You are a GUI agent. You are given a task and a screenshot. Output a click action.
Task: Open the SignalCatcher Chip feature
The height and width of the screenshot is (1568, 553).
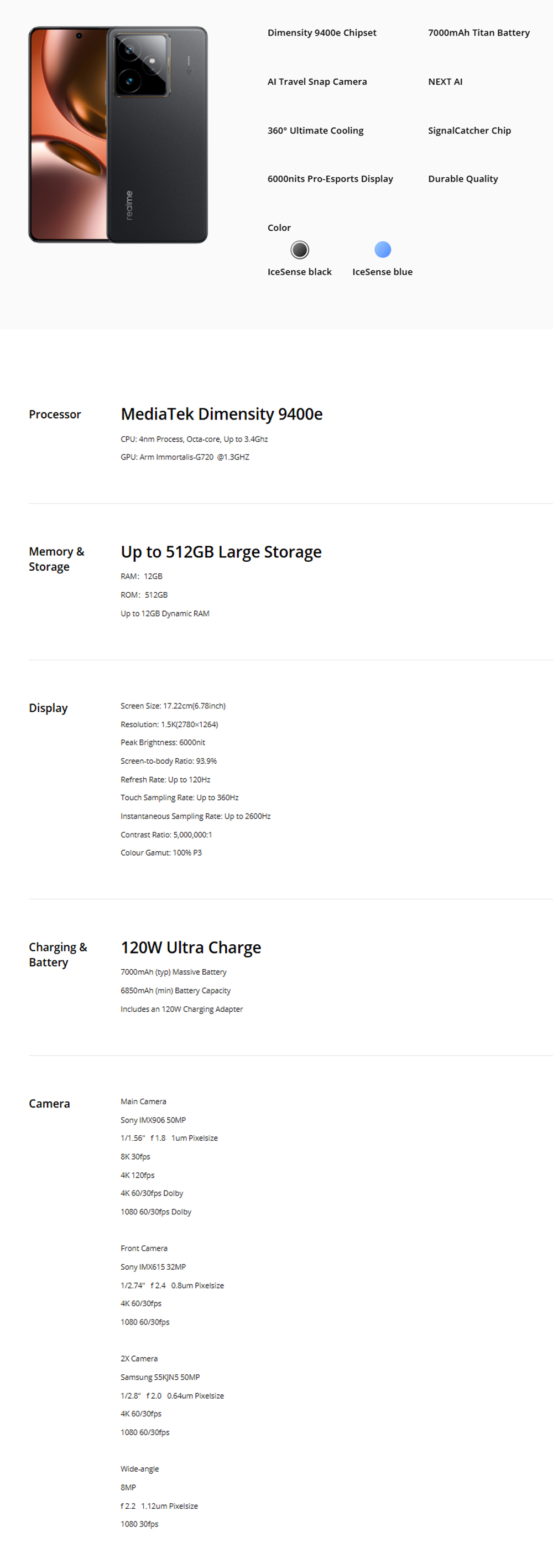tap(469, 130)
